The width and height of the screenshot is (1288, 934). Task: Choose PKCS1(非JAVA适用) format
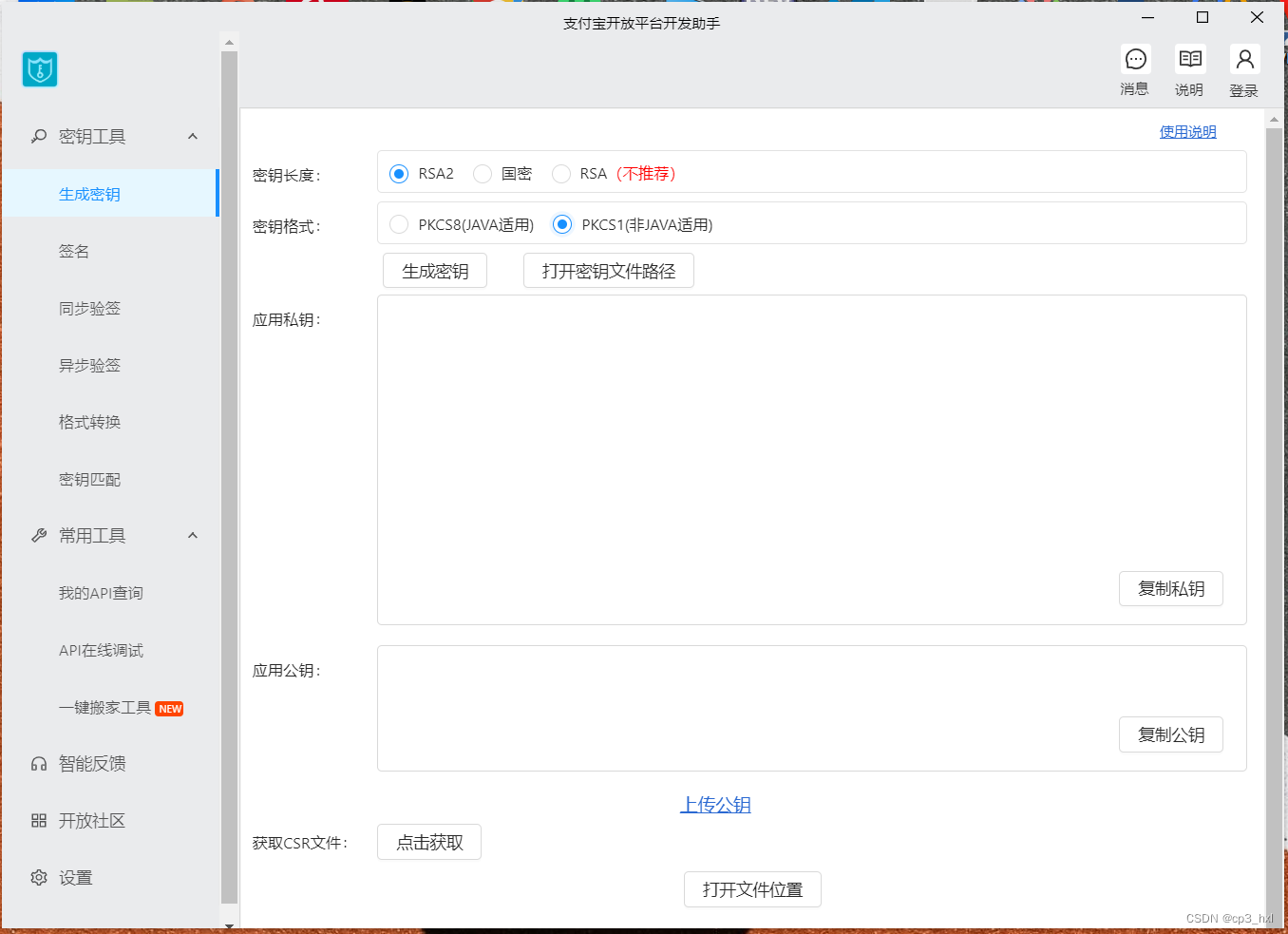[x=562, y=224]
